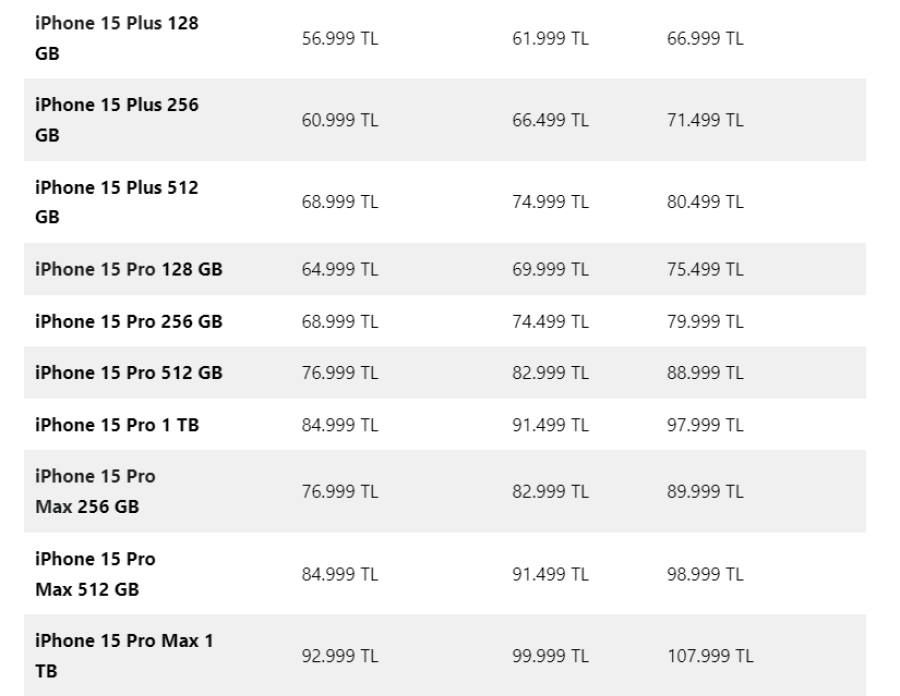Viewport: 900px width, 696px height.
Task: Click the iPhone 15 Plus 512 GB model name
Action: click(116, 202)
